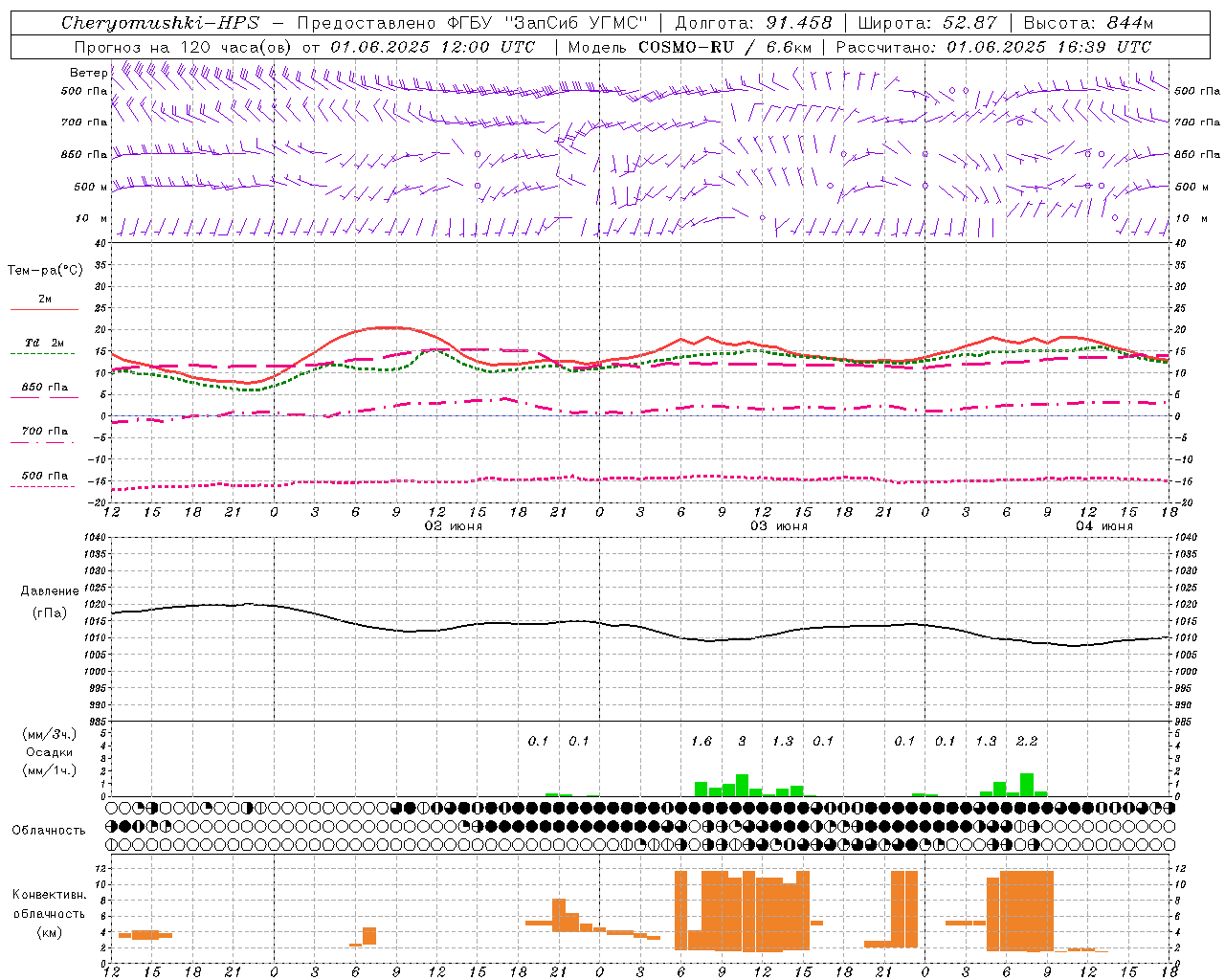Viewport: 1225px width, 980px height.
Task: Click the Давление label
Action: [x=50, y=591]
